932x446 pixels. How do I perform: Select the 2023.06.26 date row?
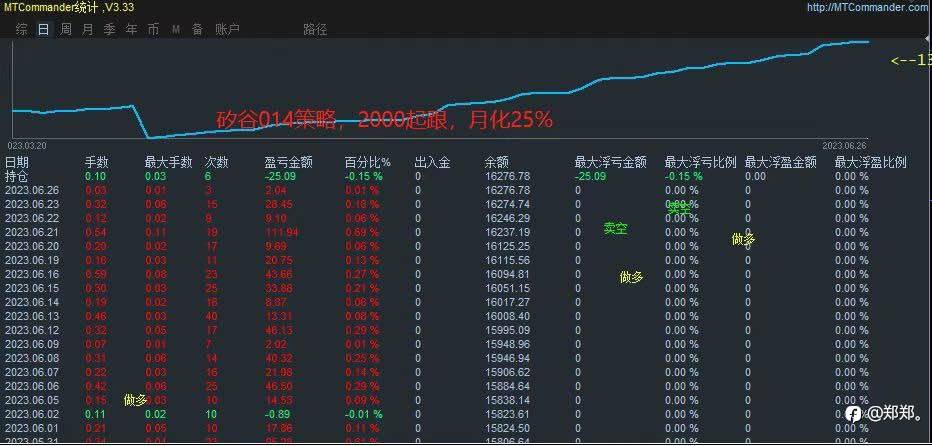tap(33, 190)
